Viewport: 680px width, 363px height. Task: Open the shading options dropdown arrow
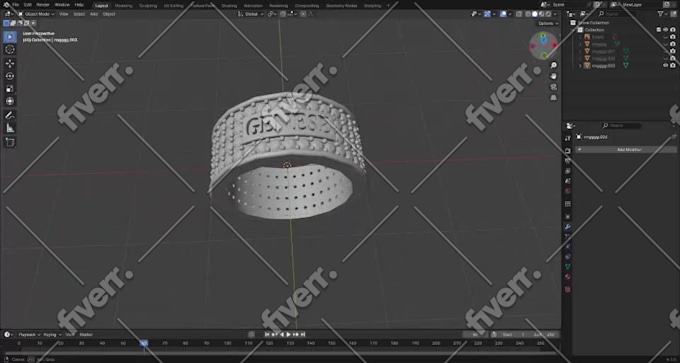click(x=555, y=14)
